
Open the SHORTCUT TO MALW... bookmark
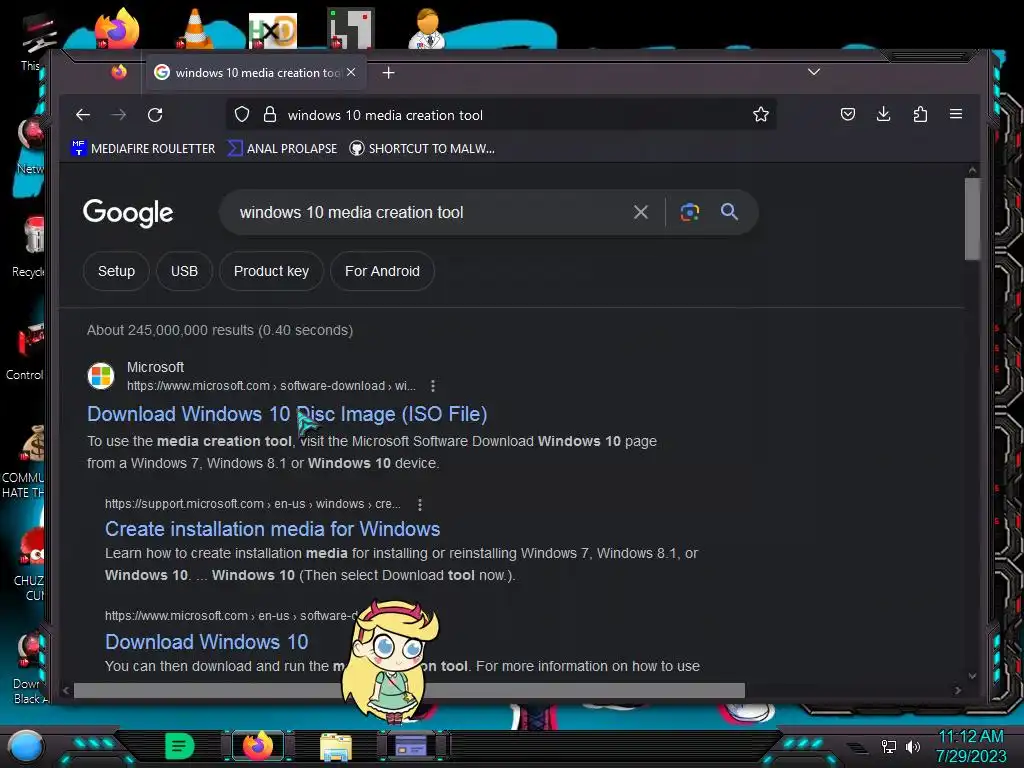point(422,149)
